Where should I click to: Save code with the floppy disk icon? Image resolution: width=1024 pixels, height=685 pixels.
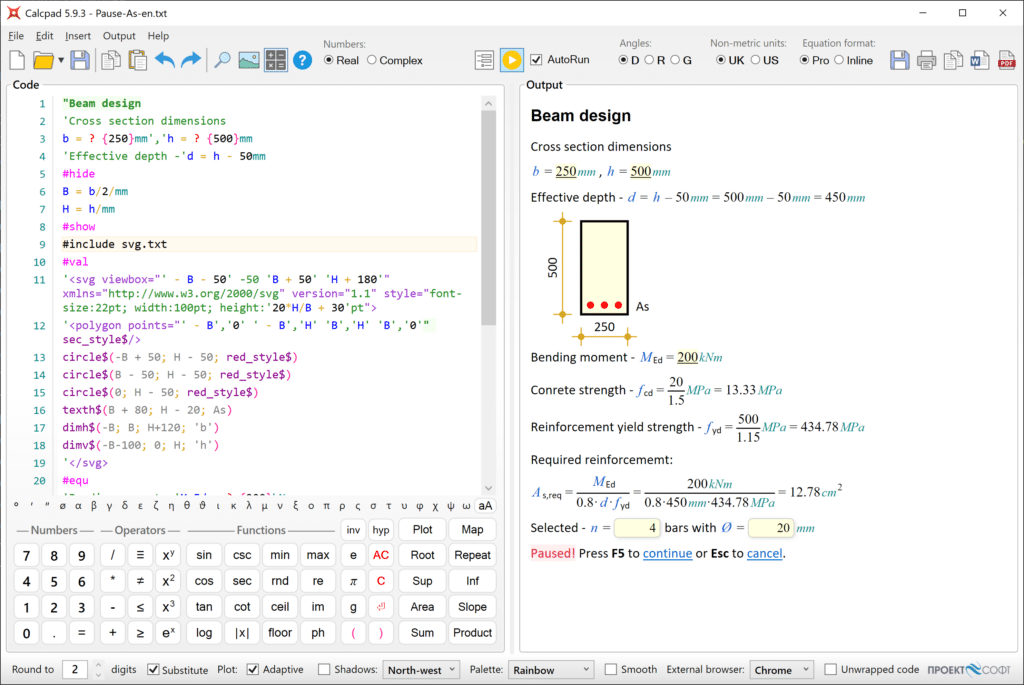tap(80, 61)
